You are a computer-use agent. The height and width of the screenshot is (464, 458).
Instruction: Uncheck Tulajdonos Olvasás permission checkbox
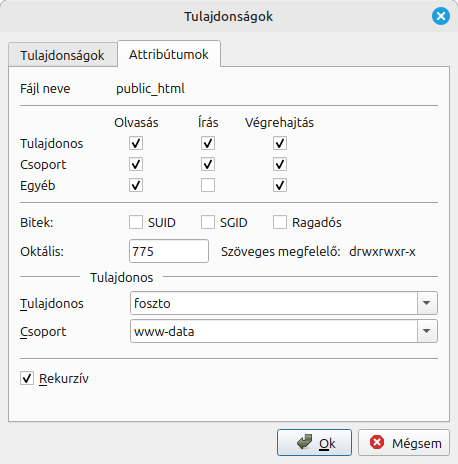[x=136, y=143]
